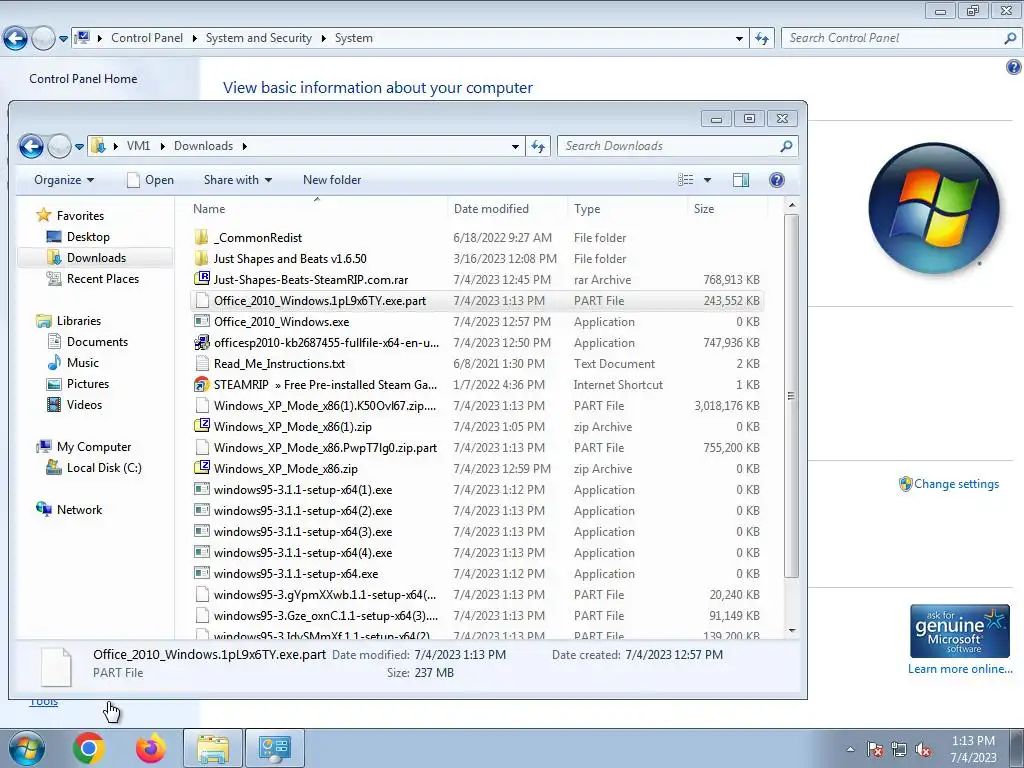Click Change settings link in System window

point(956,484)
